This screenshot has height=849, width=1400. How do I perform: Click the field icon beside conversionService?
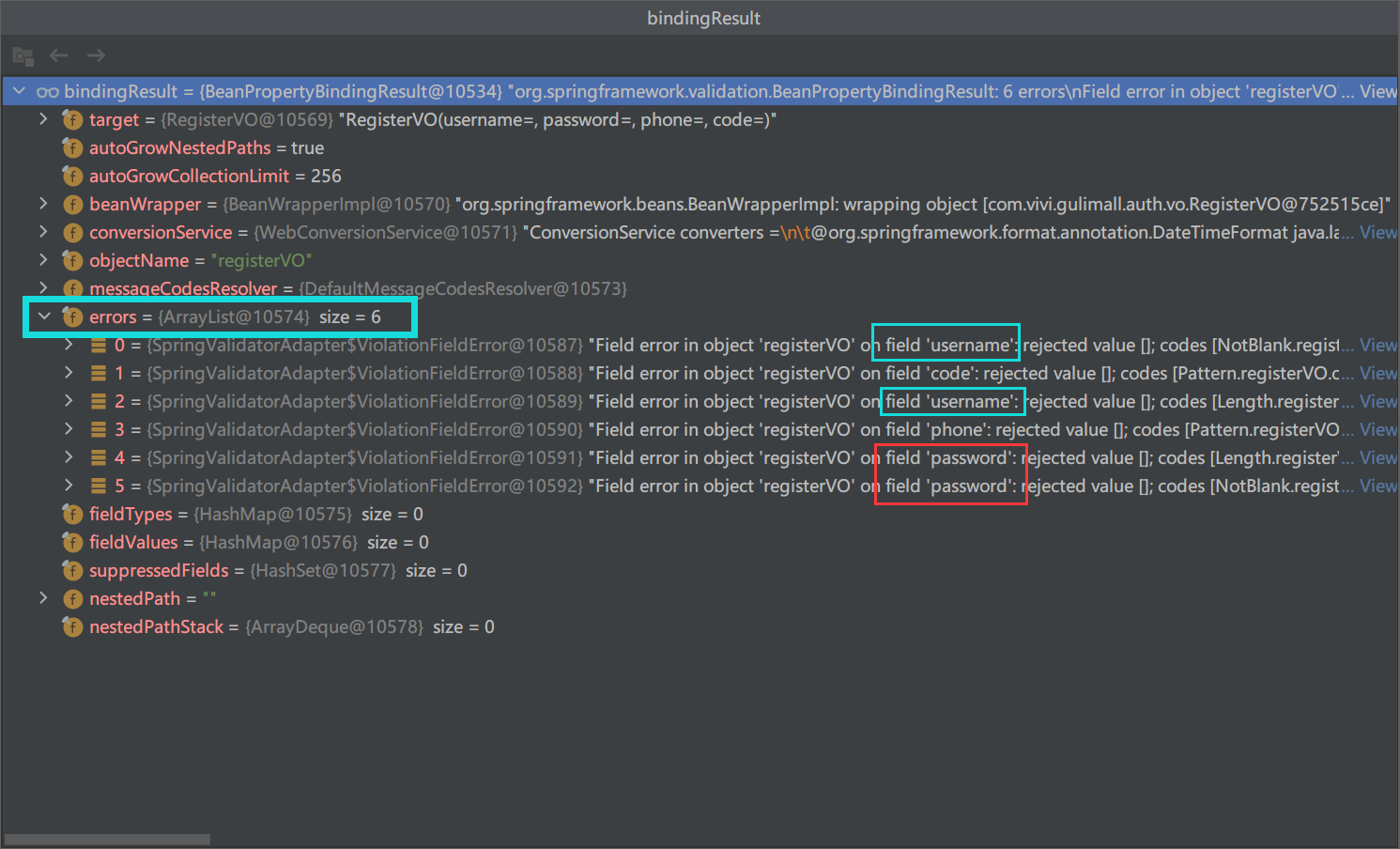(x=72, y=232)
